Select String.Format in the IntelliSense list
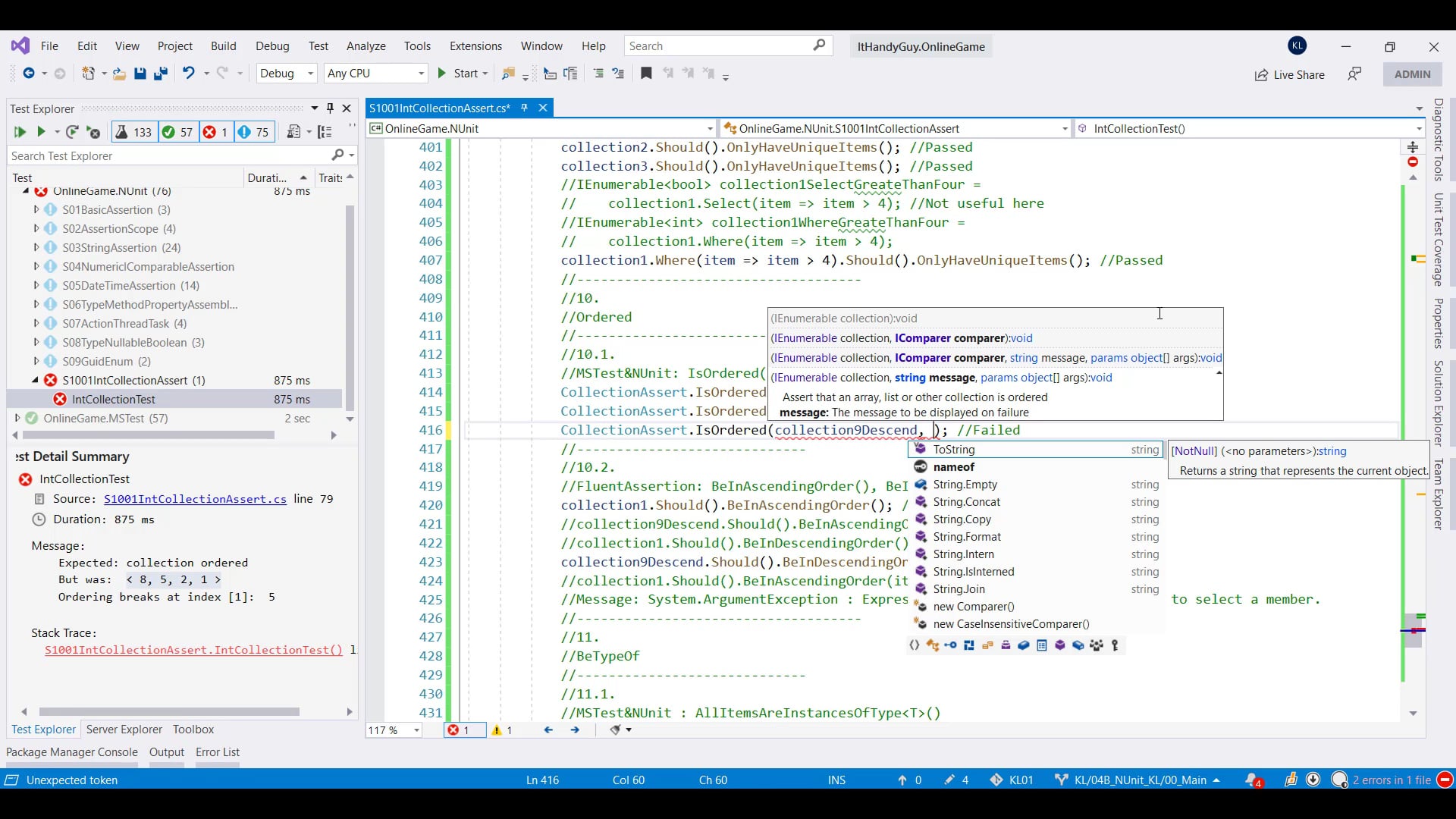1456x819 pixels. click(967, 537)
